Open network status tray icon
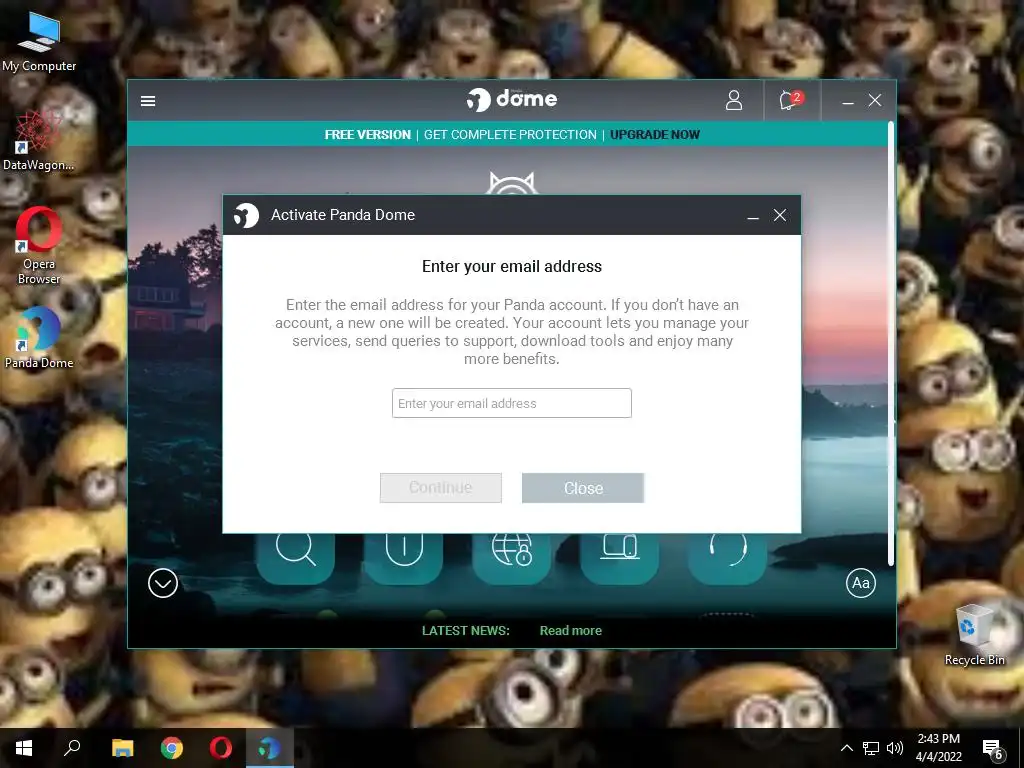 pyautogui.click(x=871, y=748)
